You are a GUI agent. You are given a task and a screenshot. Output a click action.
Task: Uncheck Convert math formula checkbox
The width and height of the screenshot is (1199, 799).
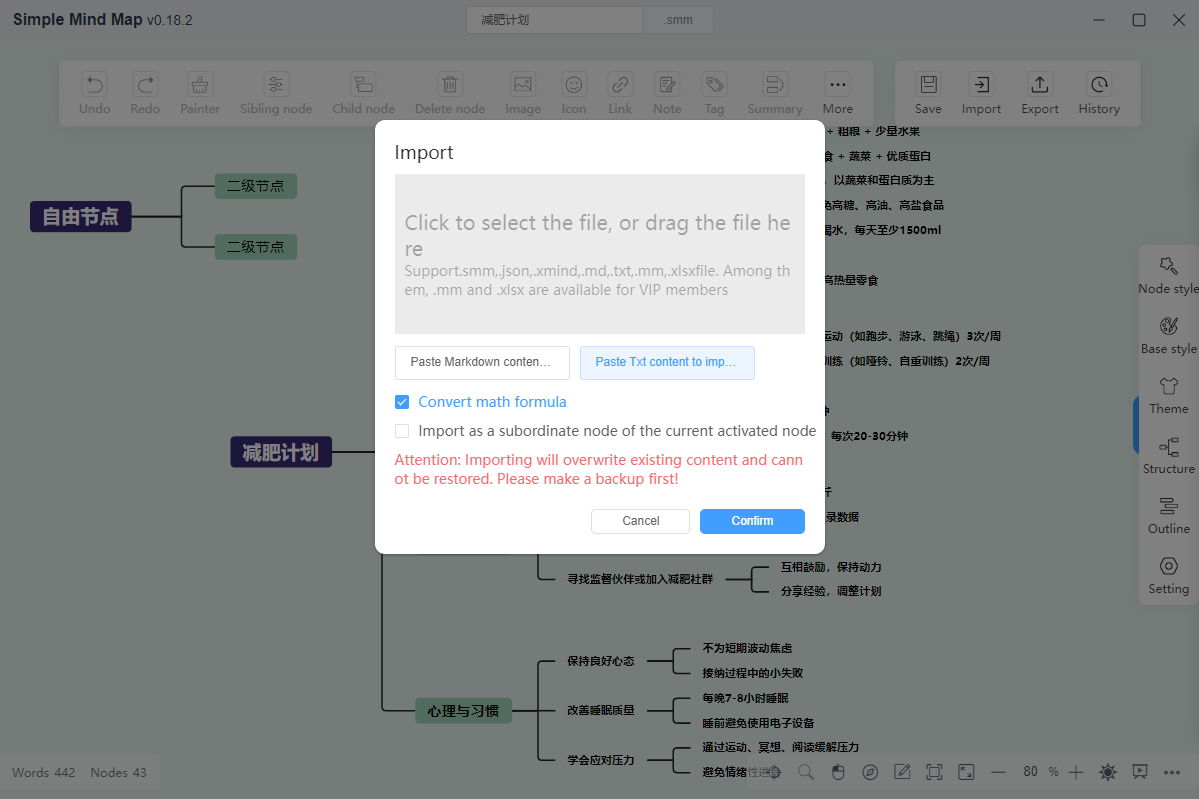(402, 402)
